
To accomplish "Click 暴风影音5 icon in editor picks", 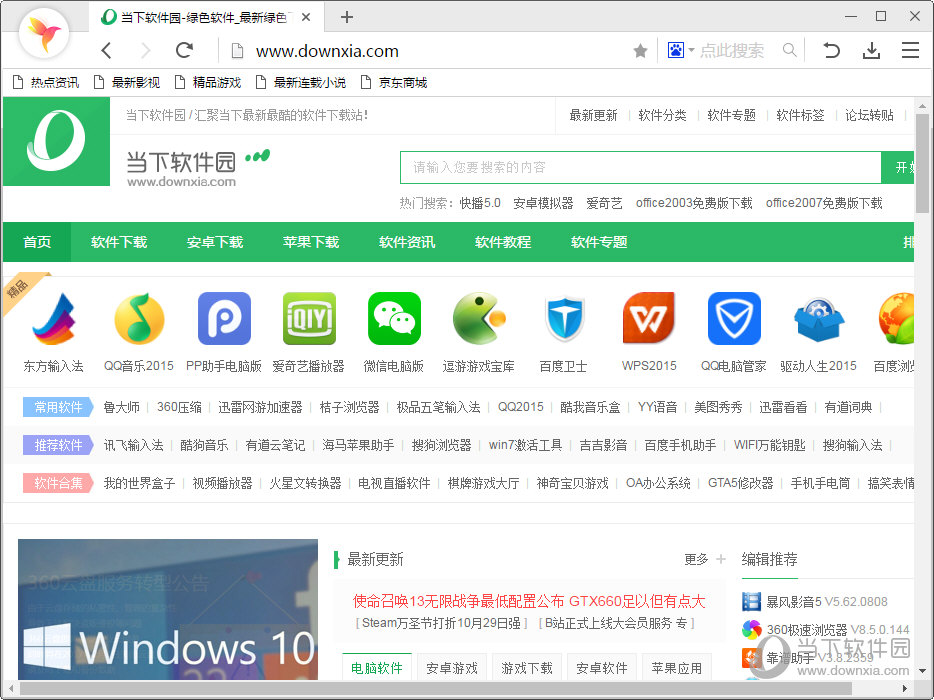I will pos(751,602).
